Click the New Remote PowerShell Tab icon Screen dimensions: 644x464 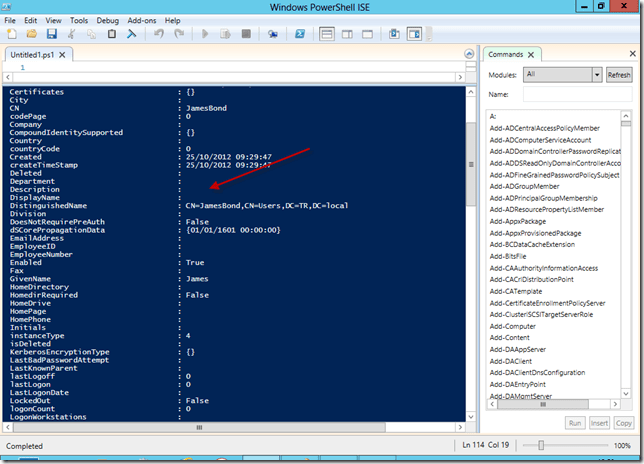pyautogui.click(x=275, y=34)
